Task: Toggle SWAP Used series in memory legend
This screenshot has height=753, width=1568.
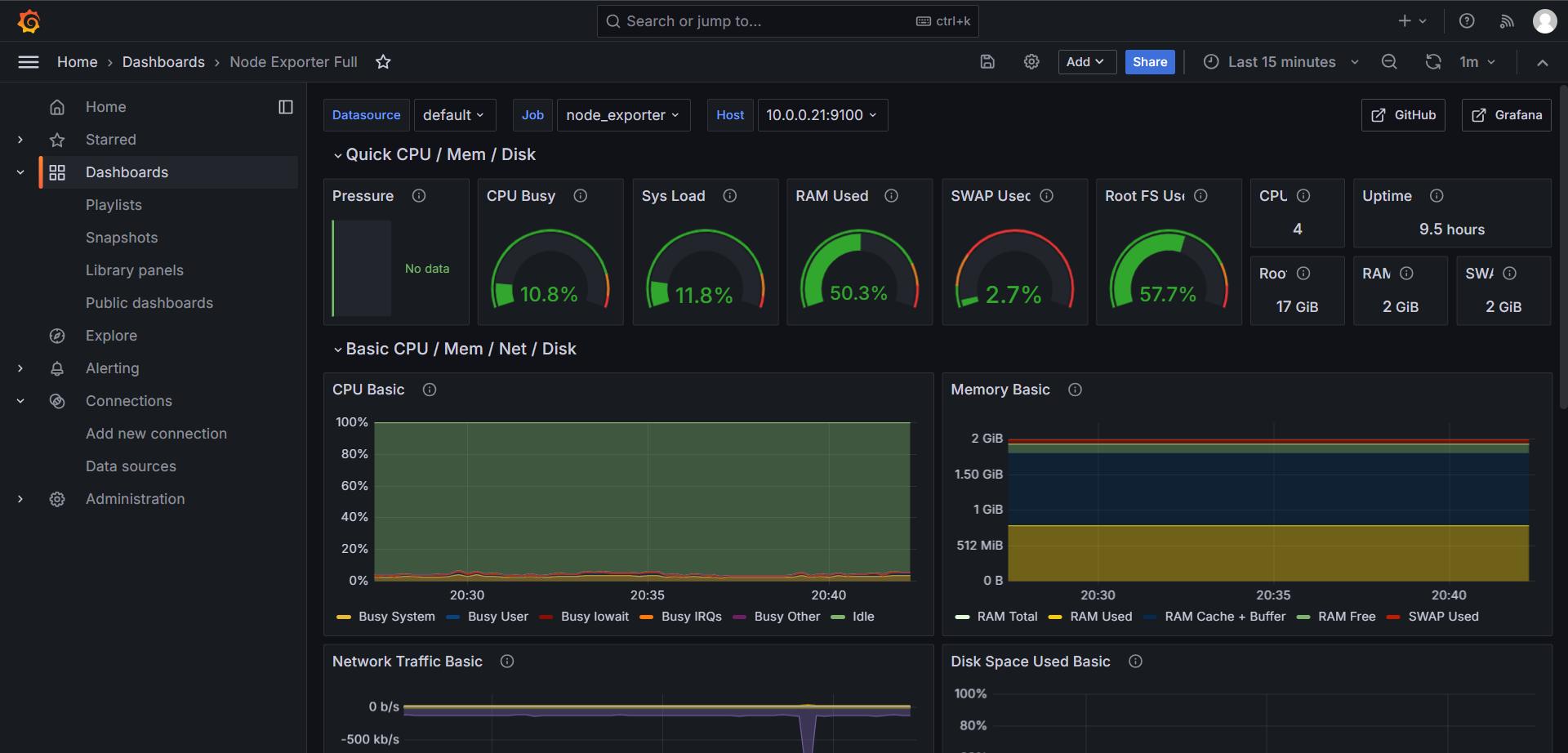Action: click(1442, 617)
